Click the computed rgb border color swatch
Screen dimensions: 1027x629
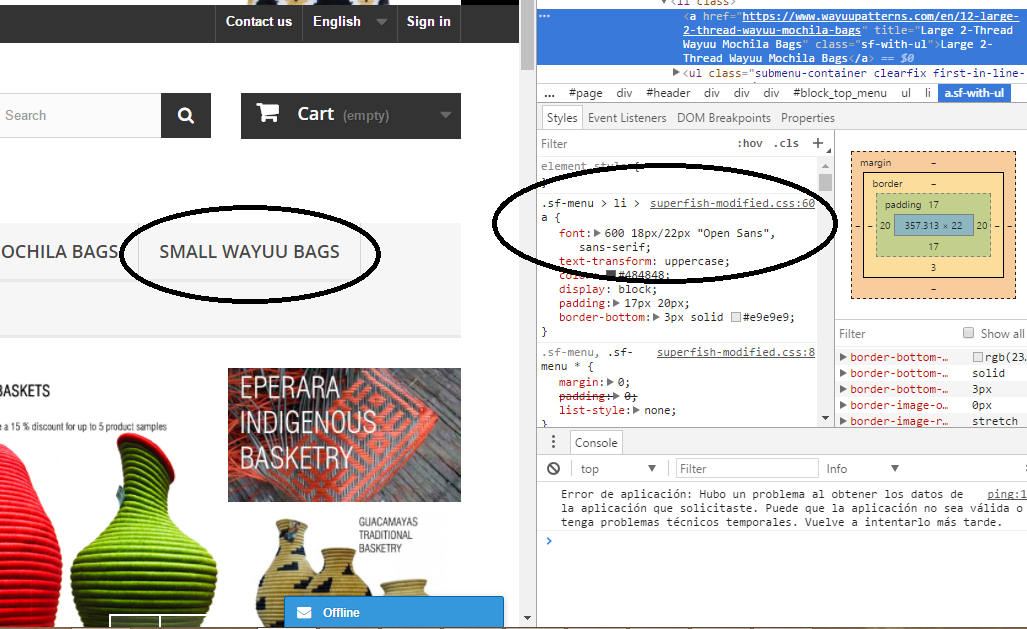point(978,357)
